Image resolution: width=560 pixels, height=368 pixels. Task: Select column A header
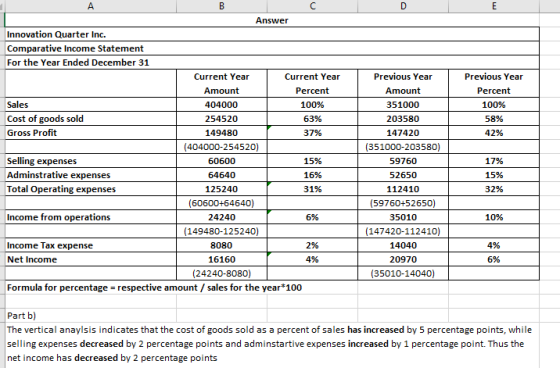point(91,6)
